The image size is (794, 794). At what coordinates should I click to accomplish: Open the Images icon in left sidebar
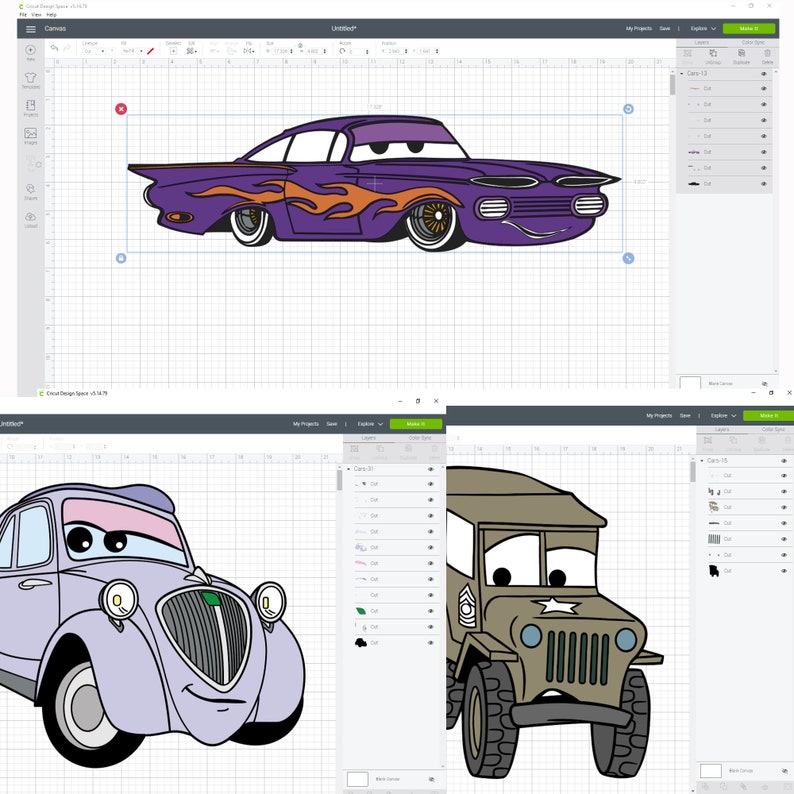point(30,133)
